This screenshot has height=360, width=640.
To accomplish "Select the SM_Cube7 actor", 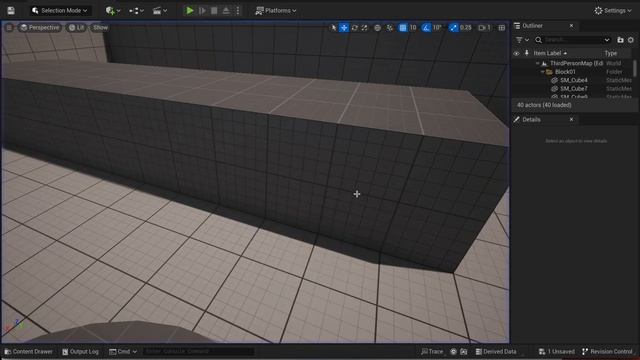I will point(573,89).
